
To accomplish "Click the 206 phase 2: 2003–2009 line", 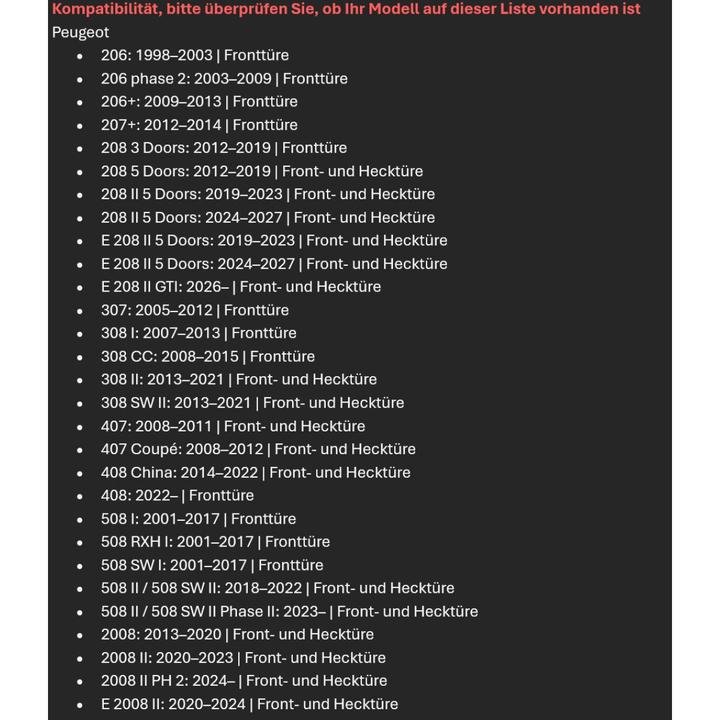I will [x=224, y=78].
